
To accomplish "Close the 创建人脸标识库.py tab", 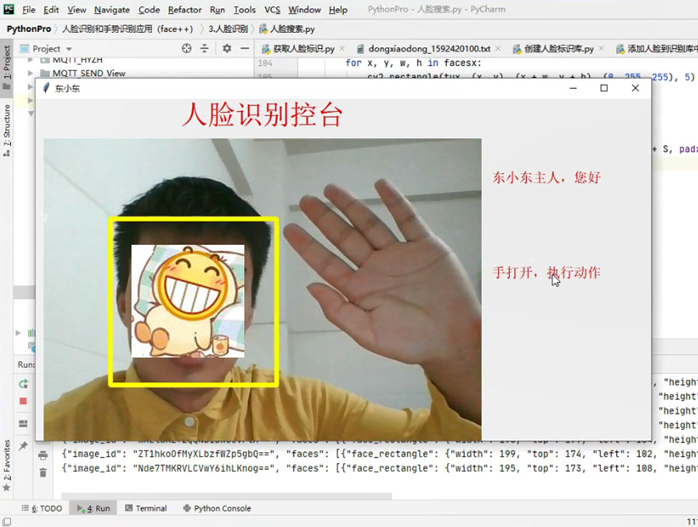I will click(x=601, y=48).
